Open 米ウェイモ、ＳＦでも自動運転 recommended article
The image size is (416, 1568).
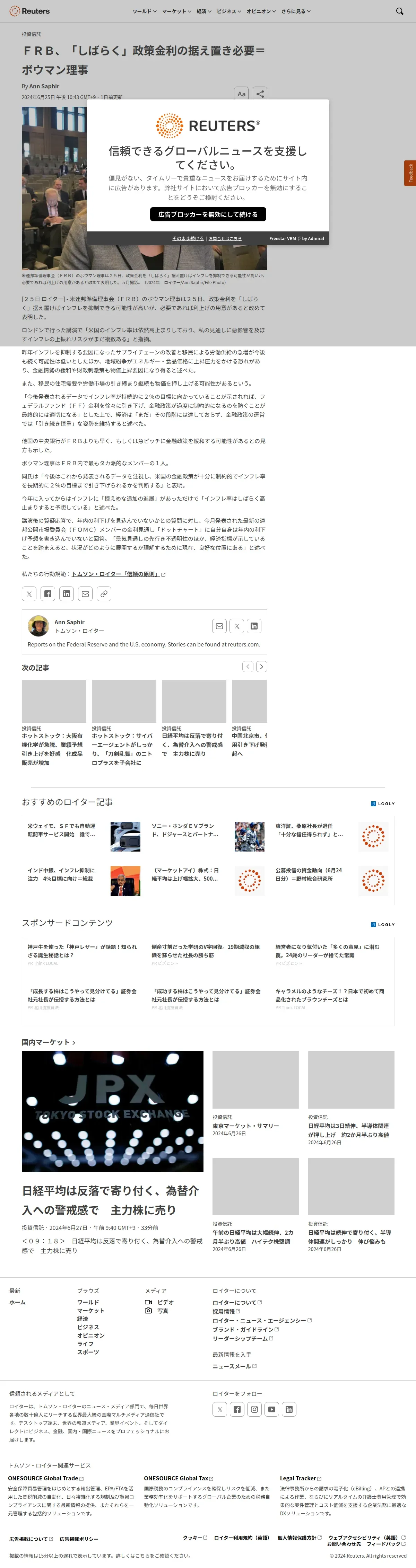click(61, 830)
